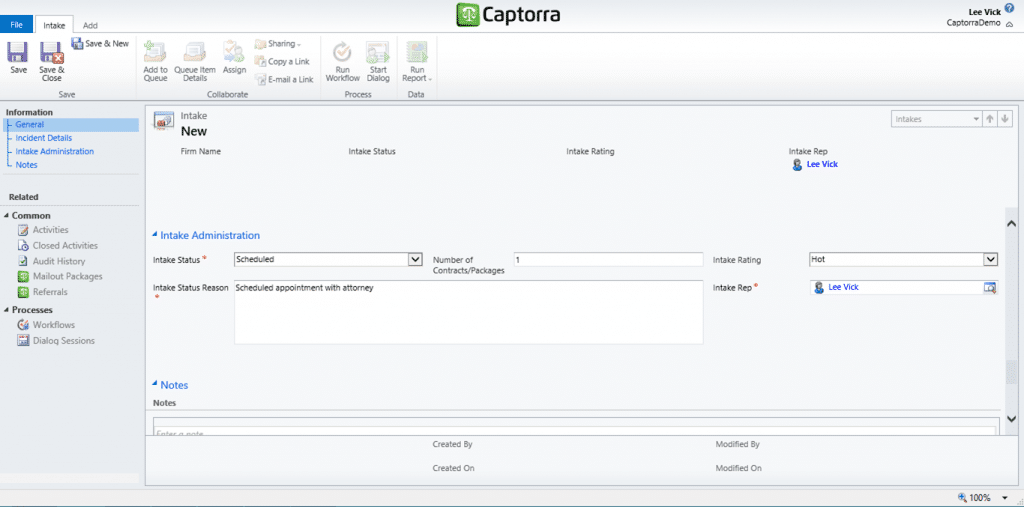Viewport: 1024px width, 507px height.
Task: Collapse the Notes section
Action: point(155,385)
